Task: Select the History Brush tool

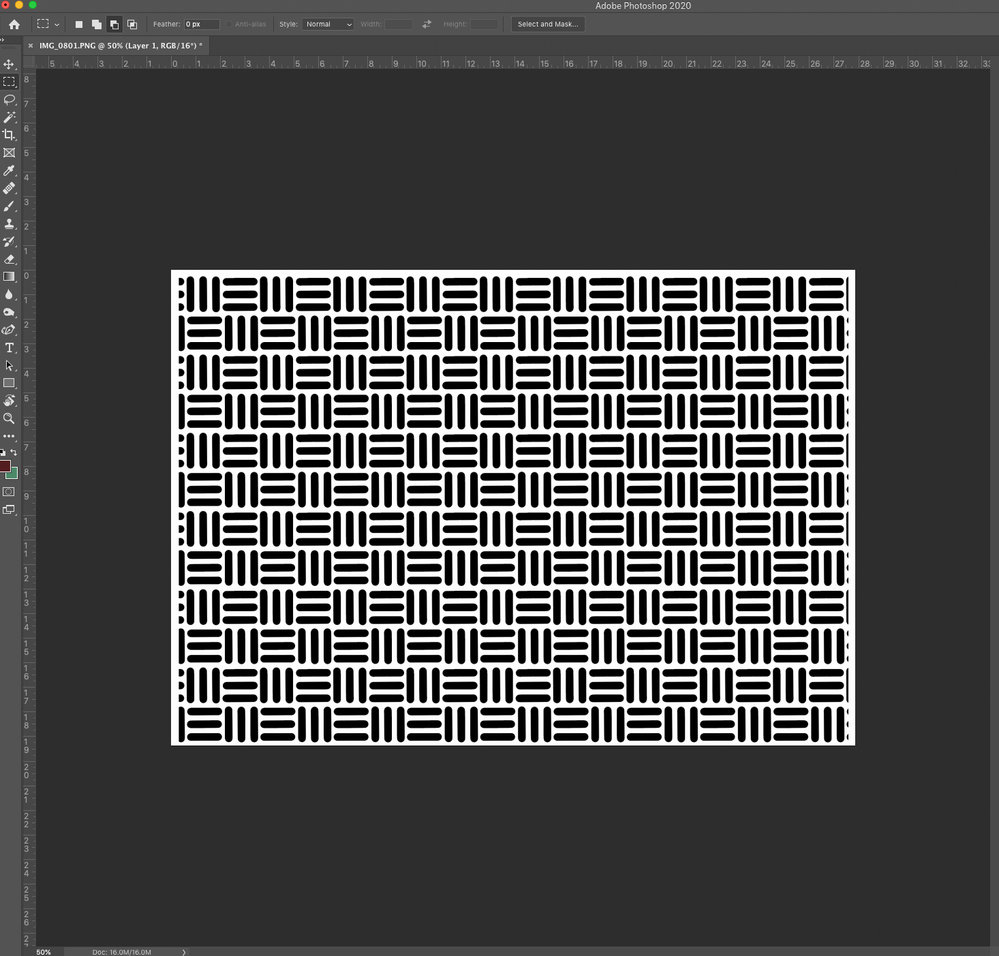Action: click(9, 241)
